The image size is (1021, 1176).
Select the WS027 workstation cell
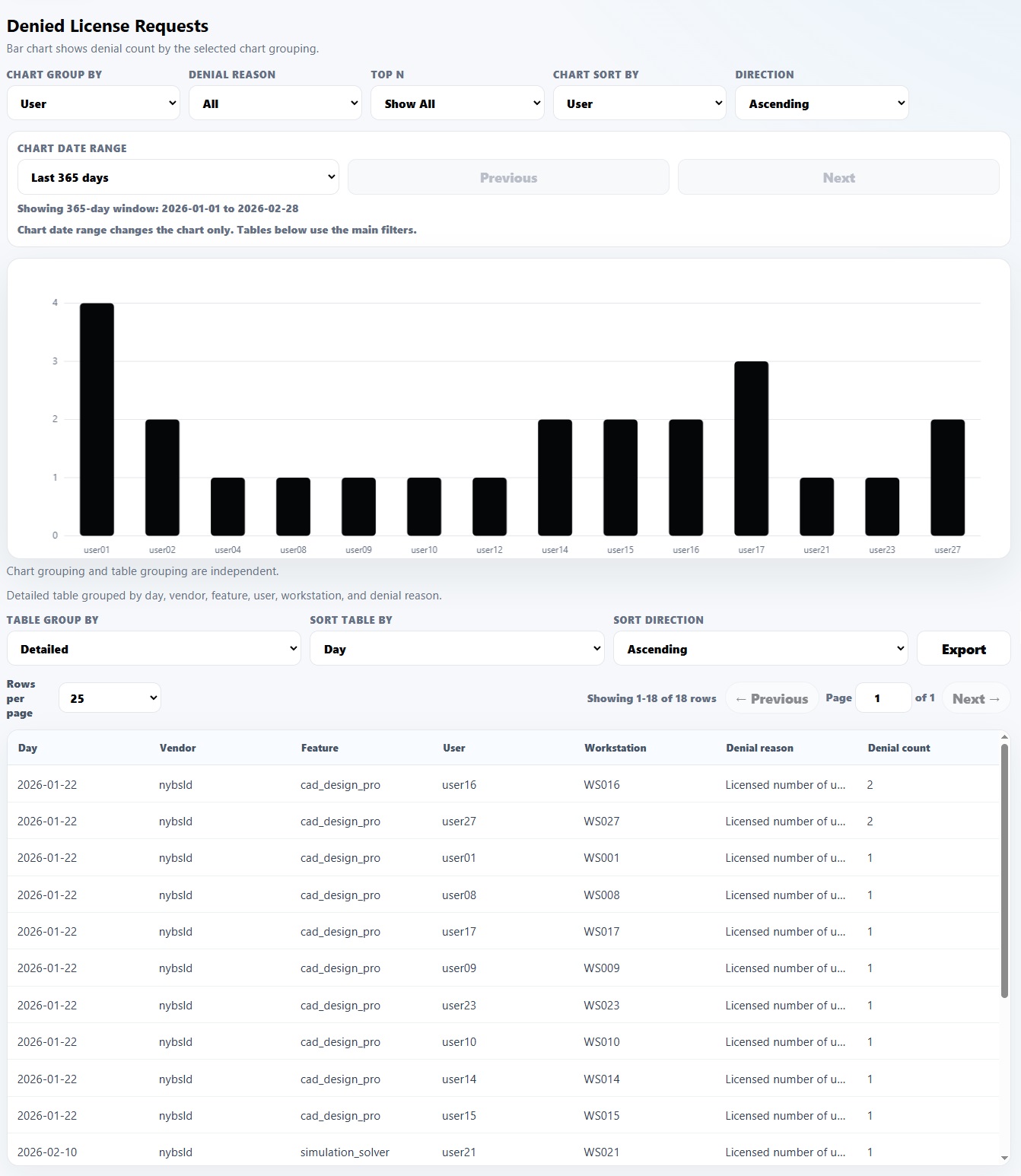coord(601,822)
